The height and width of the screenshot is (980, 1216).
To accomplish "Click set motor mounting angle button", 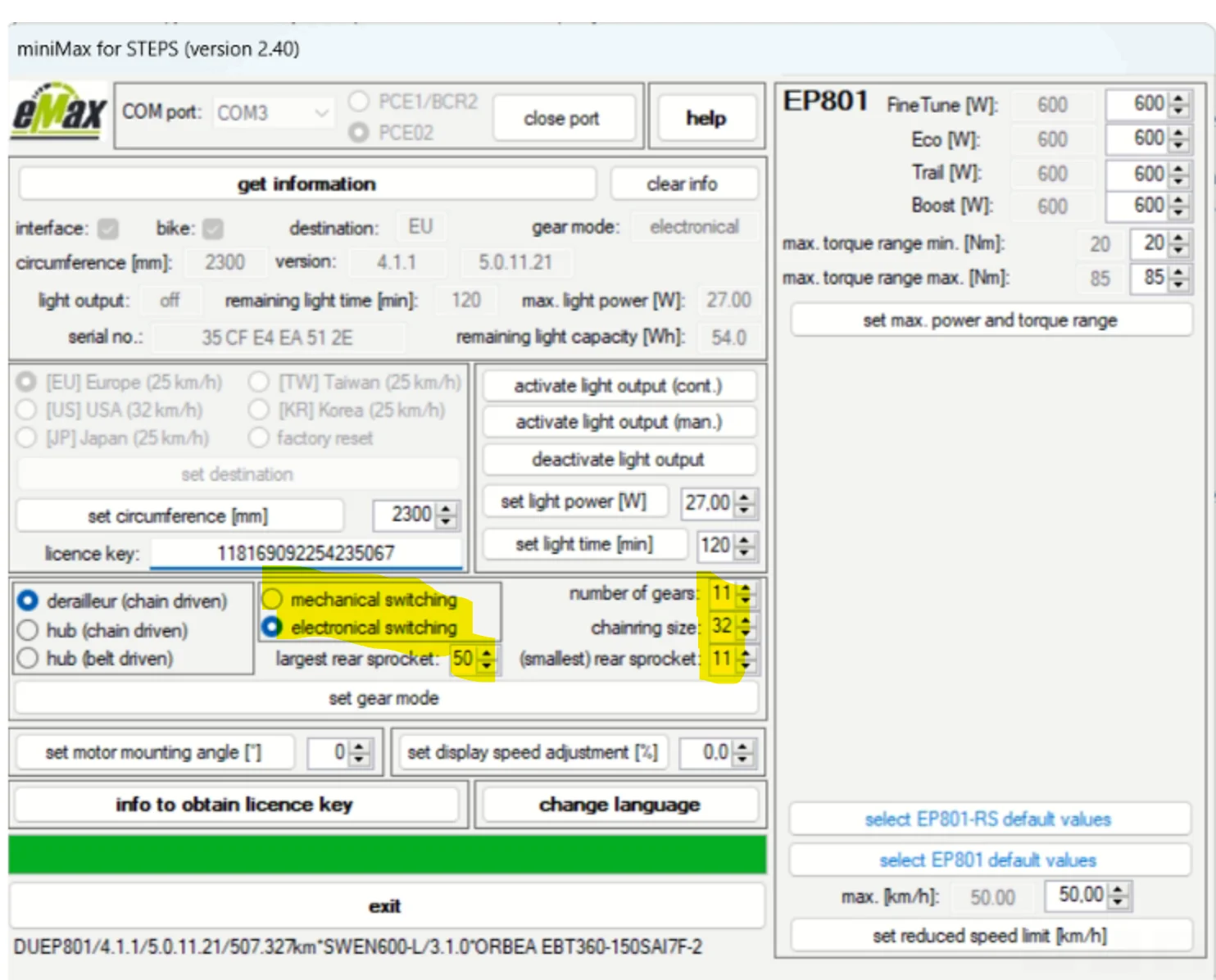I will point(154,752).
